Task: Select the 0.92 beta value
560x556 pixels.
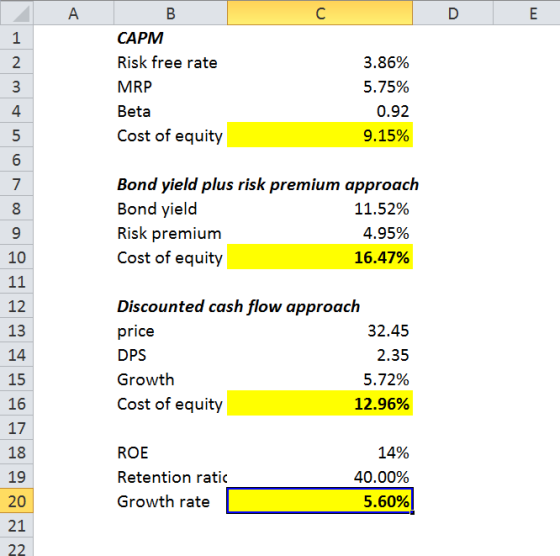Action: (320, 111)
